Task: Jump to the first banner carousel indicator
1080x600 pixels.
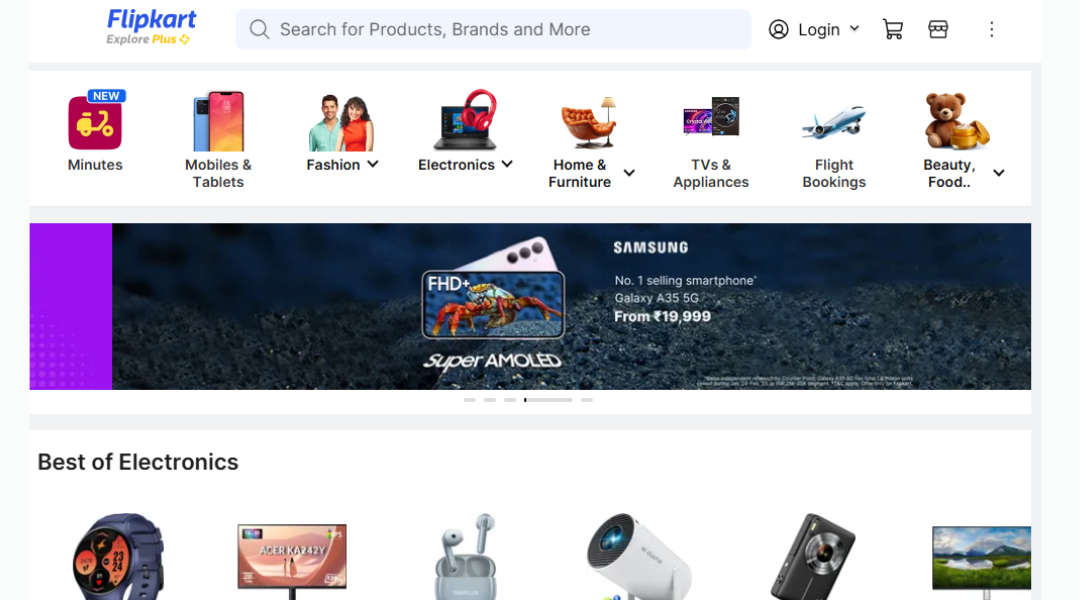Action: click(x=470, y=400)
